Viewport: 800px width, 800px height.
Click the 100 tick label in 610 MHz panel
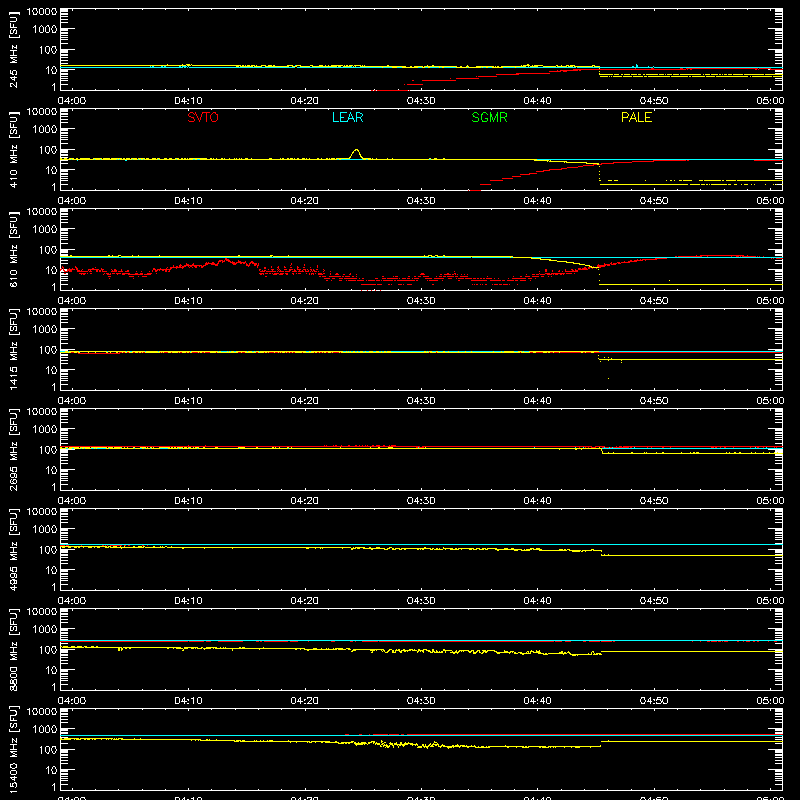[x=48, y=250]
